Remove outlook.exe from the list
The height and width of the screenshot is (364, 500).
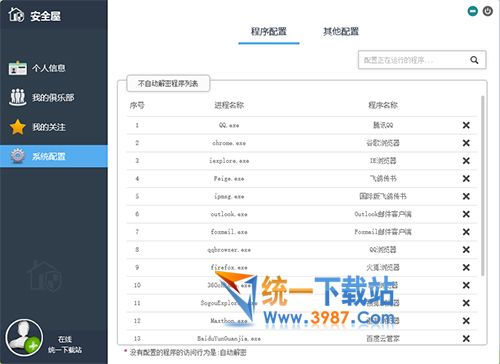click(x=466, y=214)
